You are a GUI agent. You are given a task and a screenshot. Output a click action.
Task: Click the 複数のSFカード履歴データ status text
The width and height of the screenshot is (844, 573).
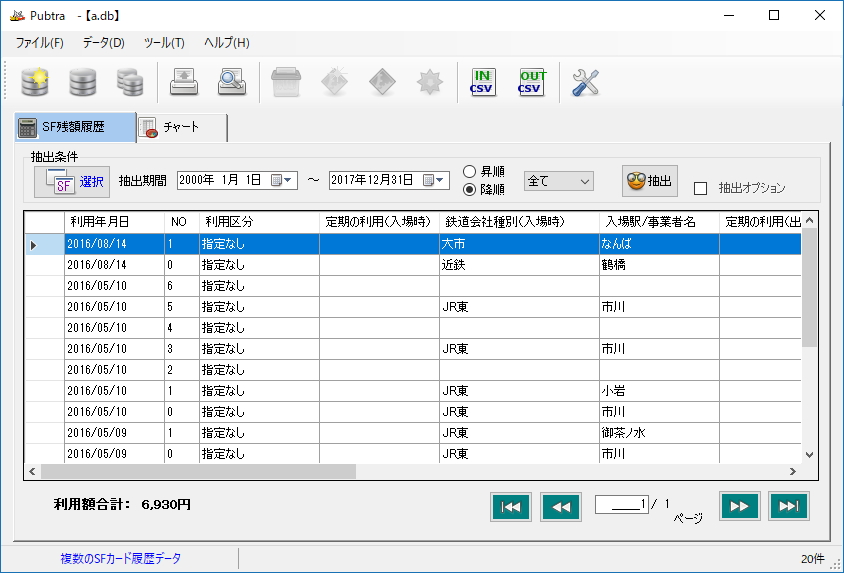coord(121,558)
